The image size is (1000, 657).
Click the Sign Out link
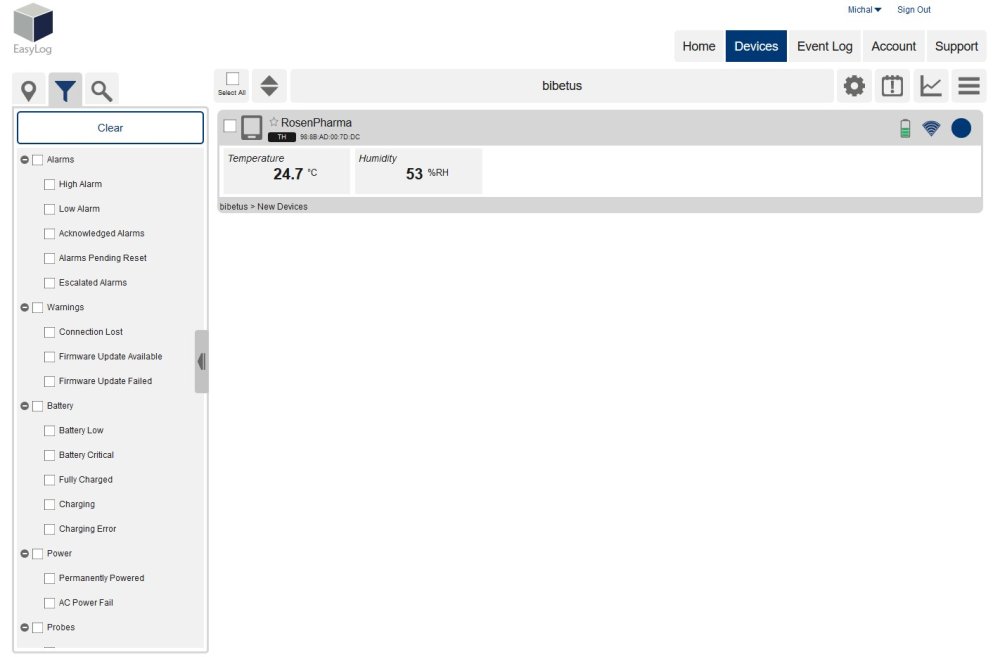(x=913, y=10)
